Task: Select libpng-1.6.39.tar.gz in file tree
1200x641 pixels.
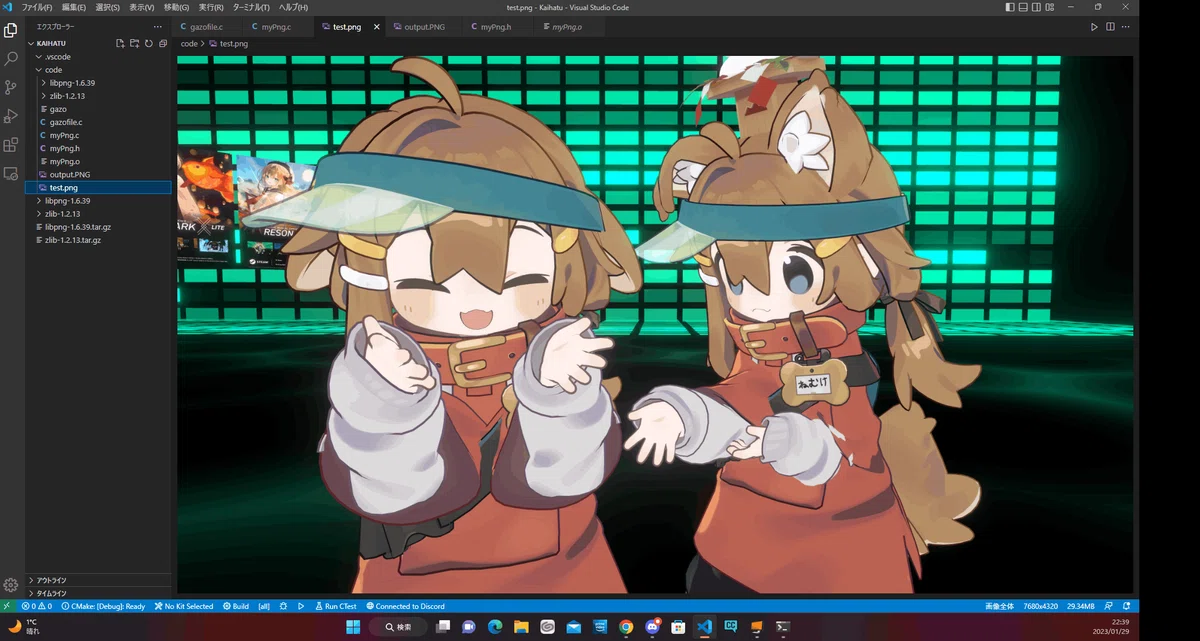Action: (x=98, y=226)
